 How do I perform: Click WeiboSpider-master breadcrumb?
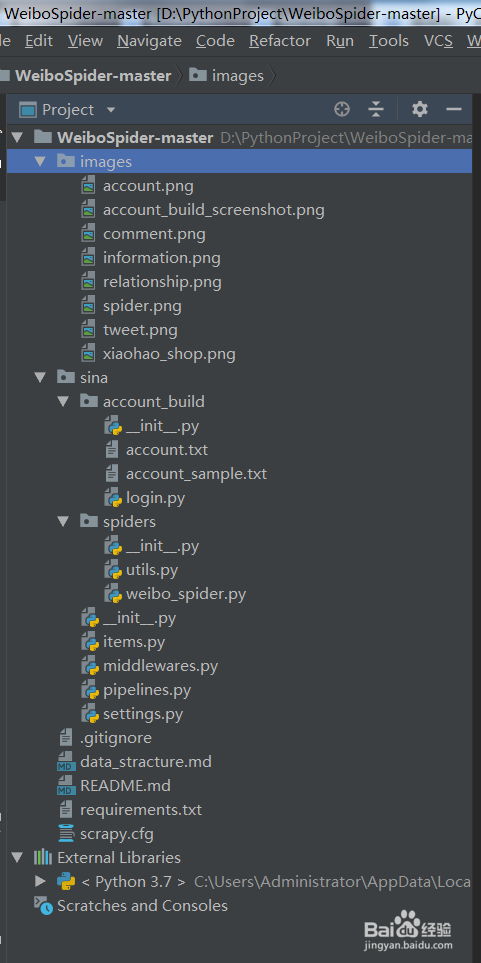[93, 76]
